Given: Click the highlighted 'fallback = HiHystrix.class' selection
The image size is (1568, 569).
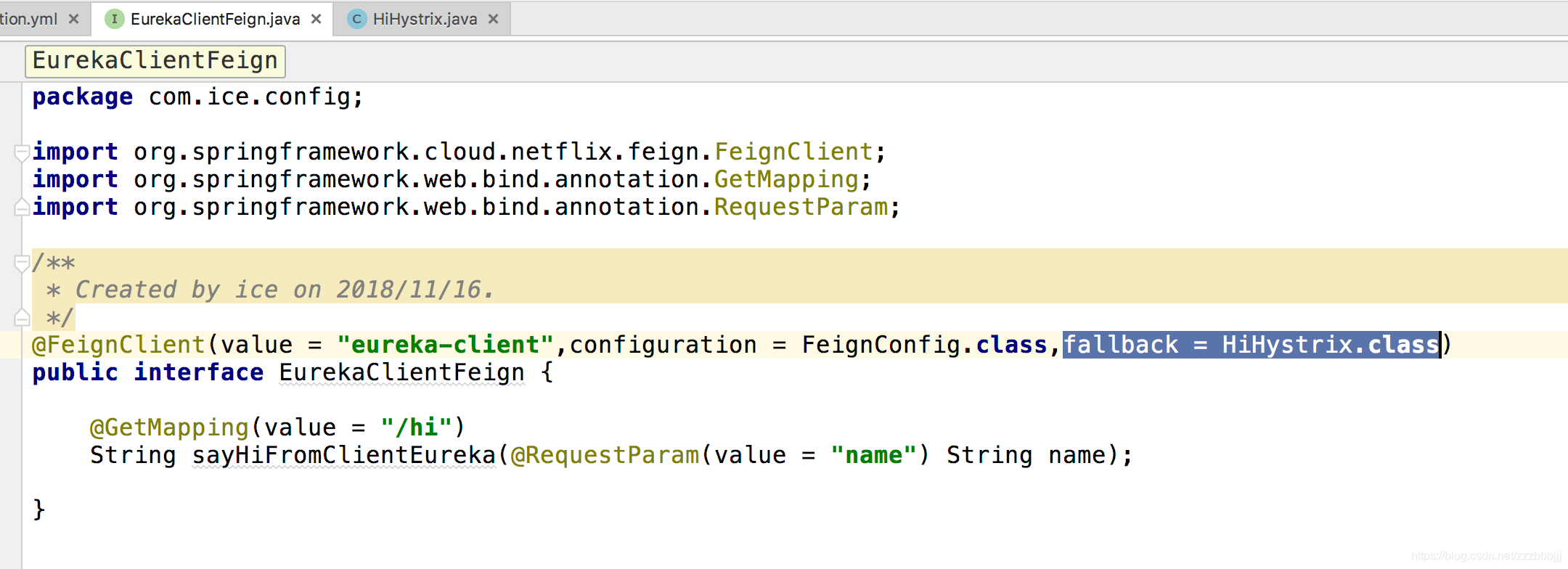Looking at the screenshot, I should click(x=1251, y=345).
